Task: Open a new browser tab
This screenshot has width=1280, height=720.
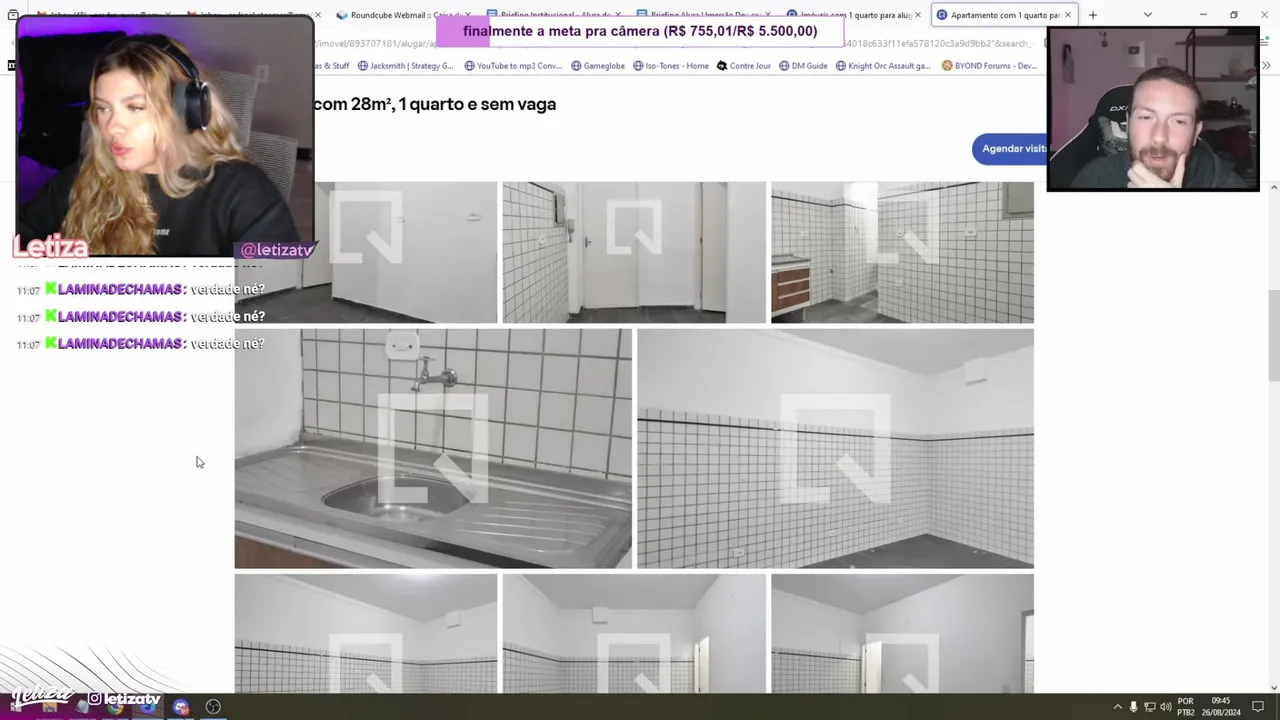Action: [x=1093, y=15]
